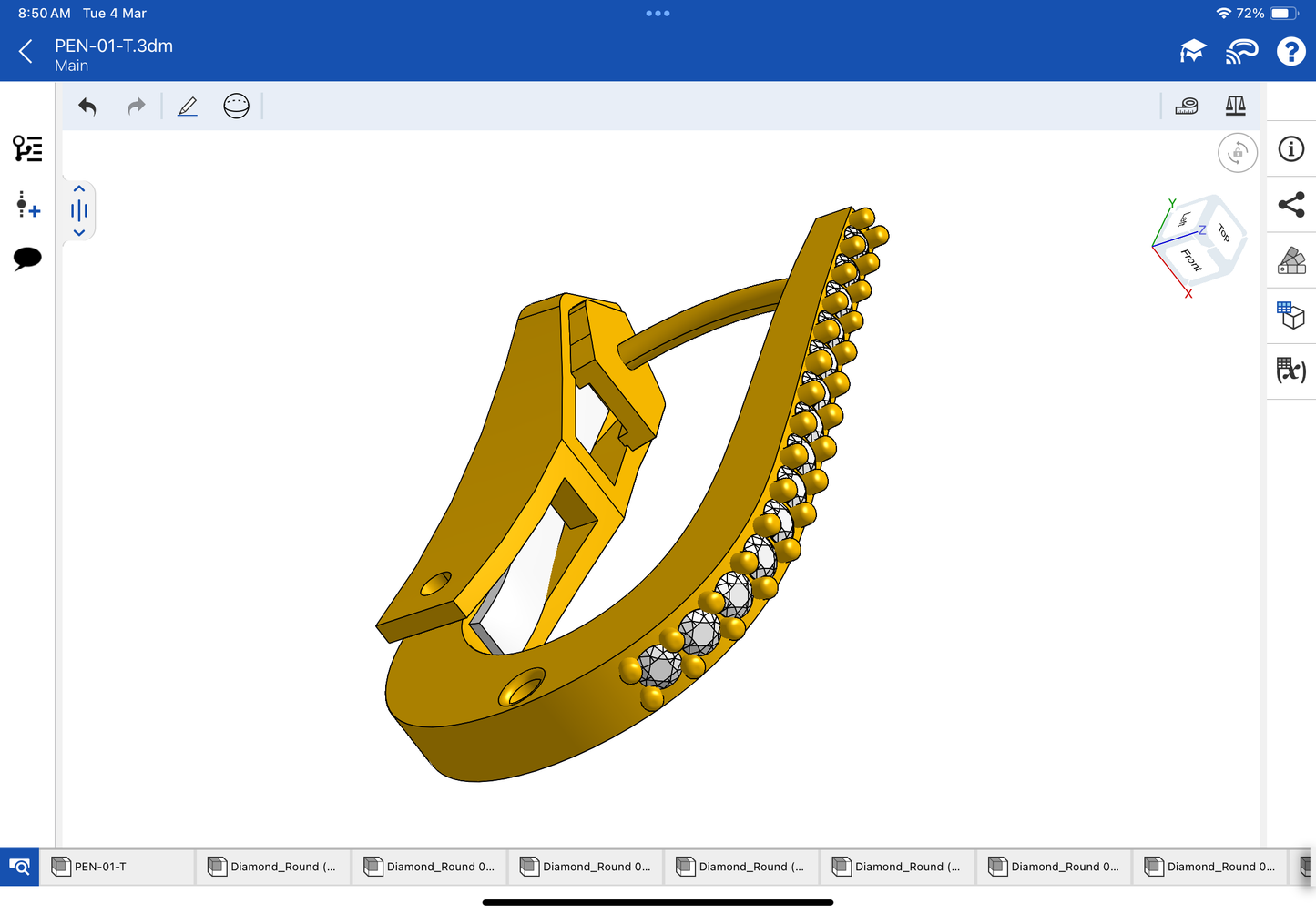Open the Measure tool
This screenshot has width=1316, height=914.
click(x=1186, y=107)
